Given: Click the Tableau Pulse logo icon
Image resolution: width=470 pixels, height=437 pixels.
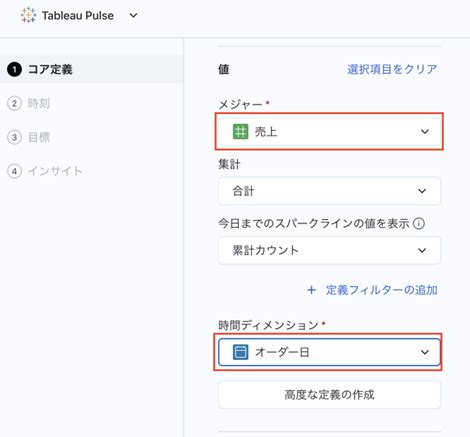Looking at the screenshot, I should tap(28, 15).
